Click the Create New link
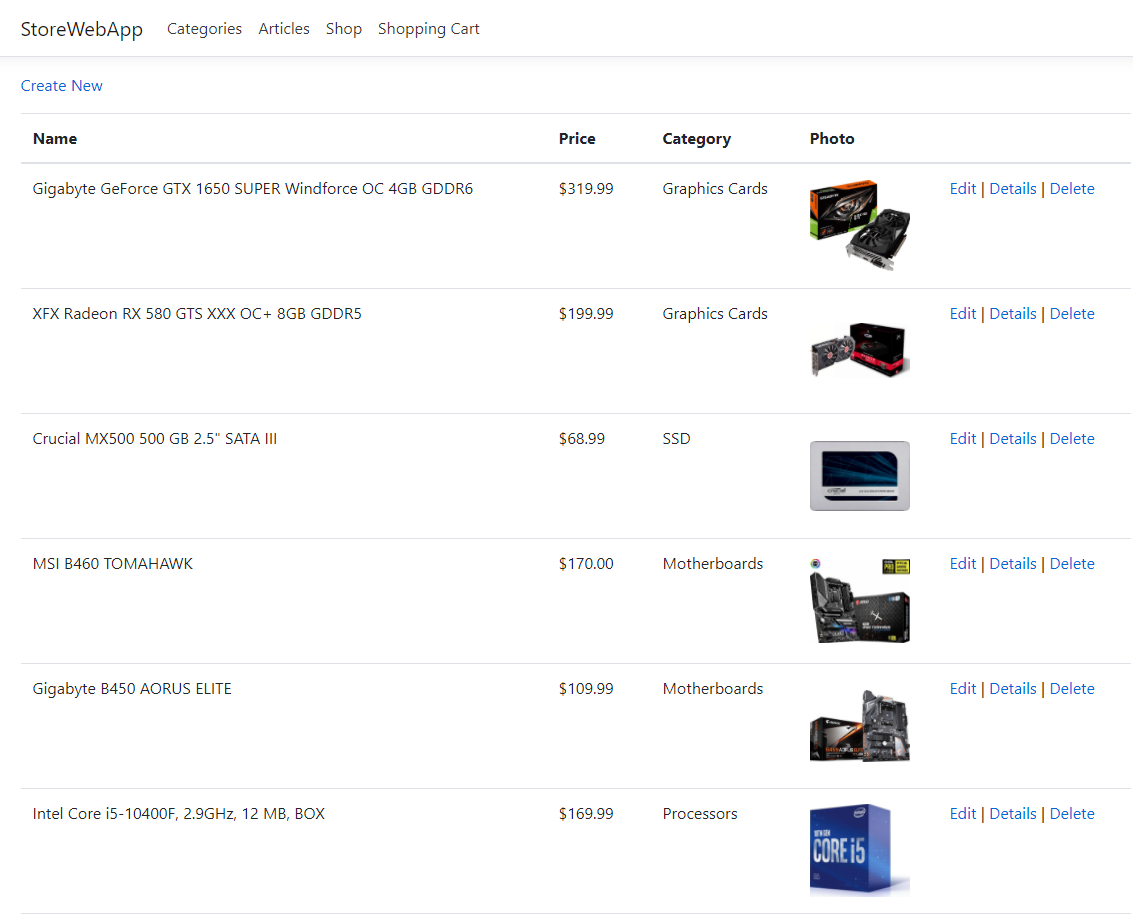 [x=61, y=86]
